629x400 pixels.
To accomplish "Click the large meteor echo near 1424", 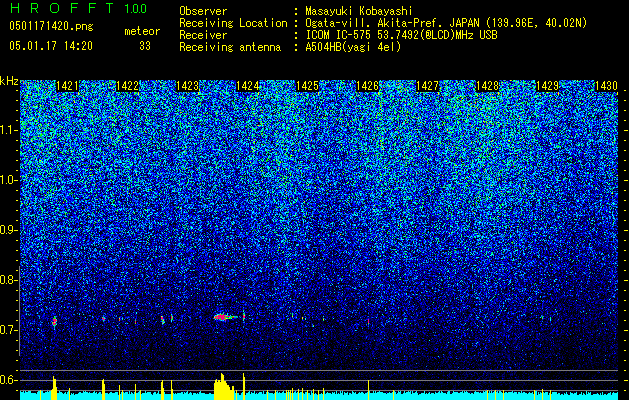I will [225, 317].
